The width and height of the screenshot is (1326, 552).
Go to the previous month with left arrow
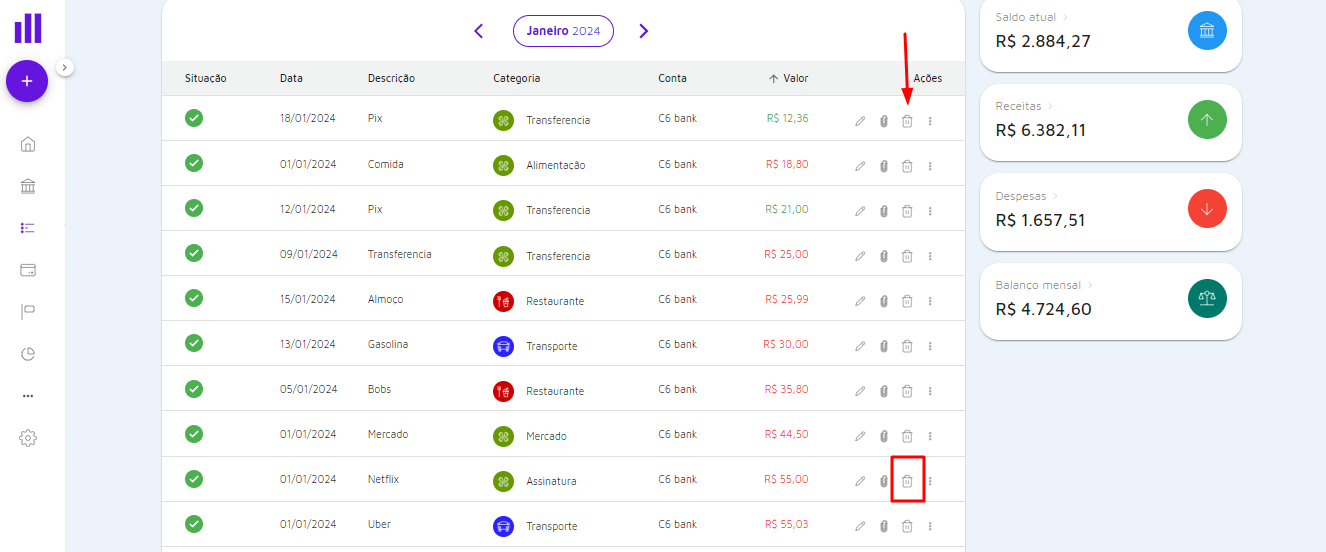point(479,31)
